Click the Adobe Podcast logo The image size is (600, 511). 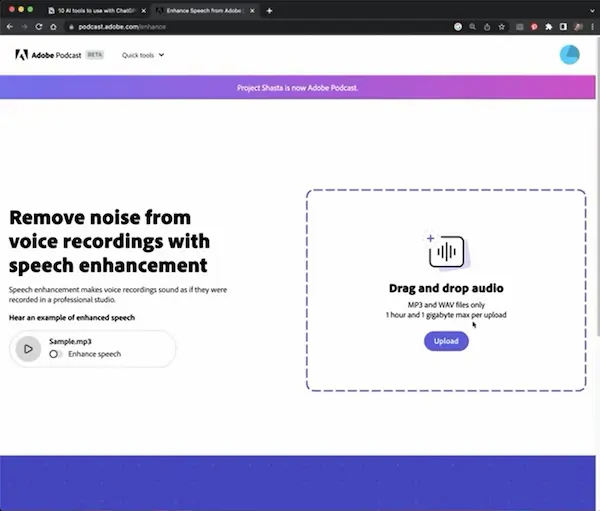click(48, 55)
